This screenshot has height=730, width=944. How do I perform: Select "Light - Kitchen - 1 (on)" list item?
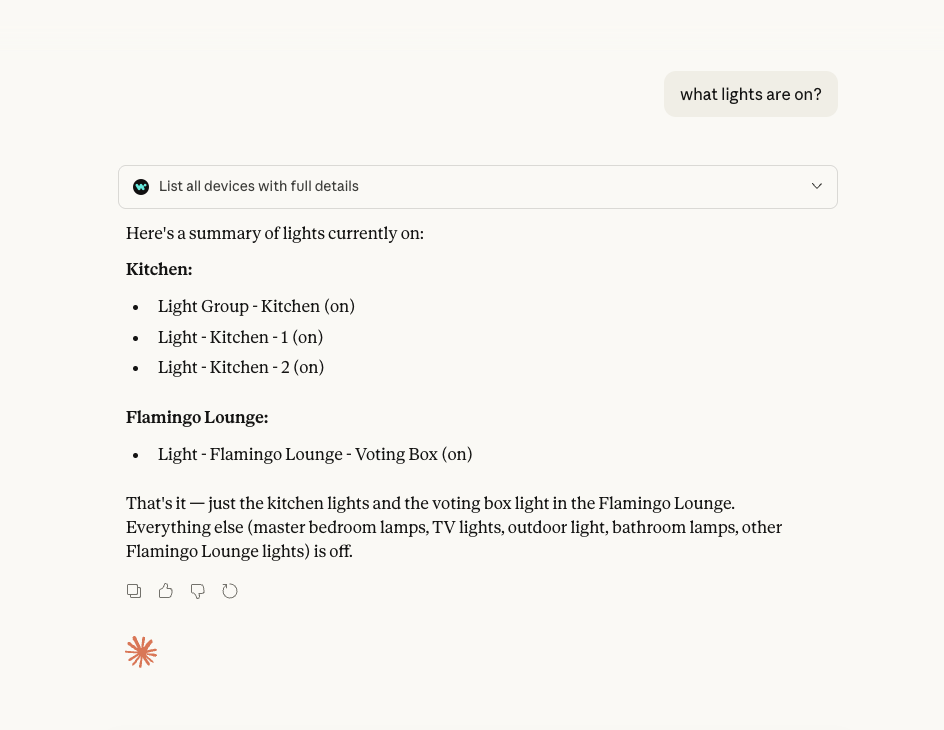240,337
